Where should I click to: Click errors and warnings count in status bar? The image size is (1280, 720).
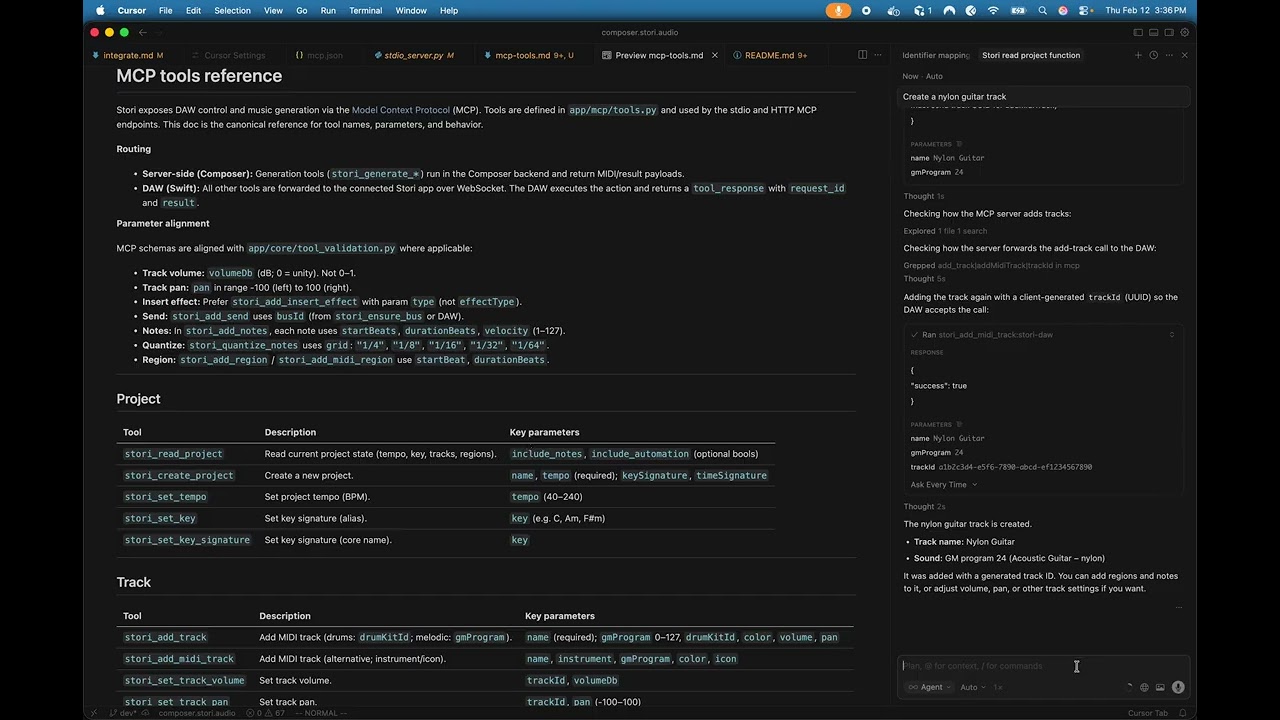click(x=266, y=713)
